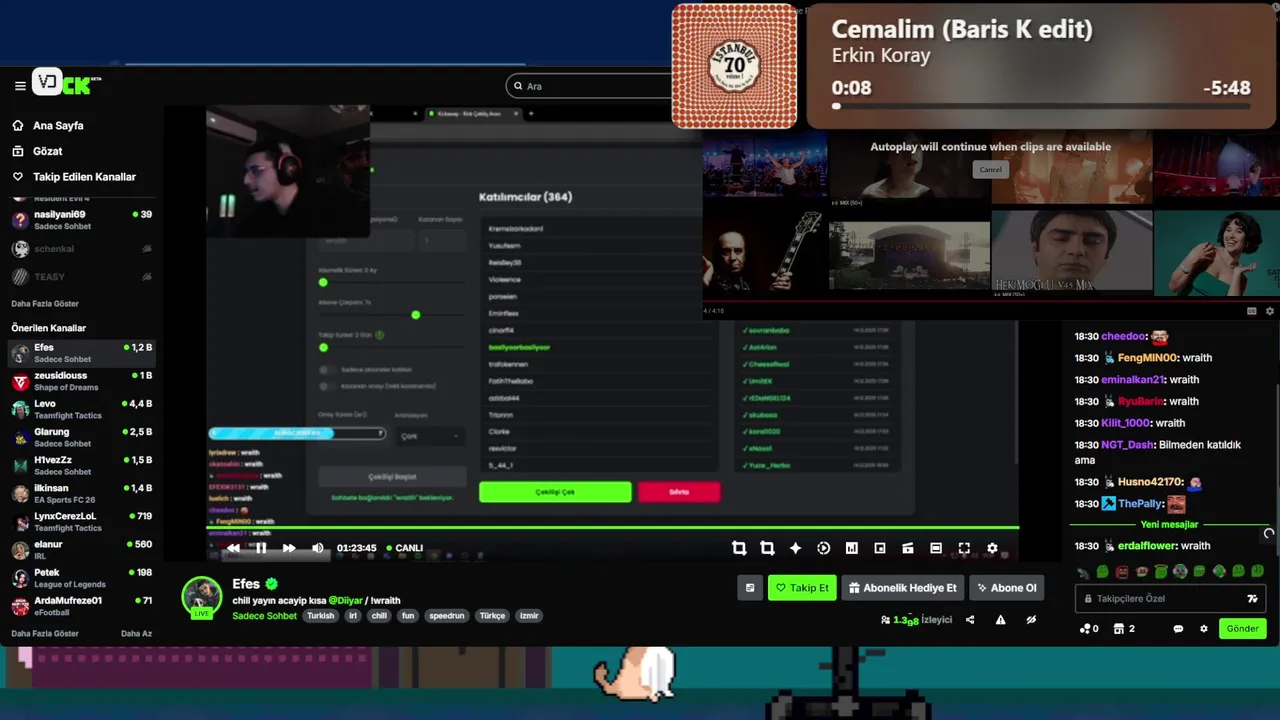Open chat bubble options icon

pyautogui.click(x=1178, y=629)
